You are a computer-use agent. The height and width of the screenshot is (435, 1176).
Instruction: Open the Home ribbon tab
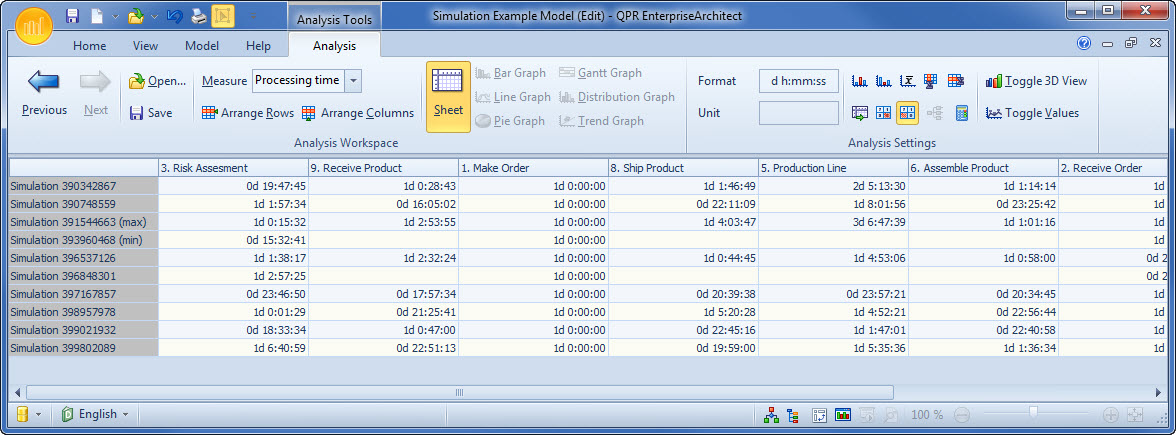pyautogui.click(x=89, y=46)
